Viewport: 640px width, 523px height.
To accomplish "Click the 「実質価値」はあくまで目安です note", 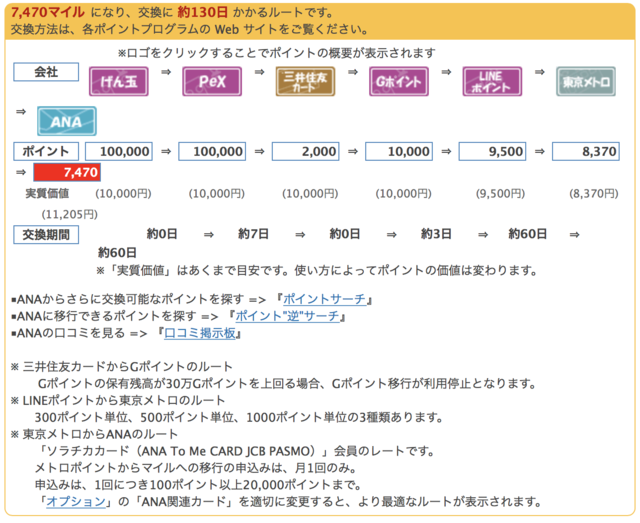I will pos(317,270).
